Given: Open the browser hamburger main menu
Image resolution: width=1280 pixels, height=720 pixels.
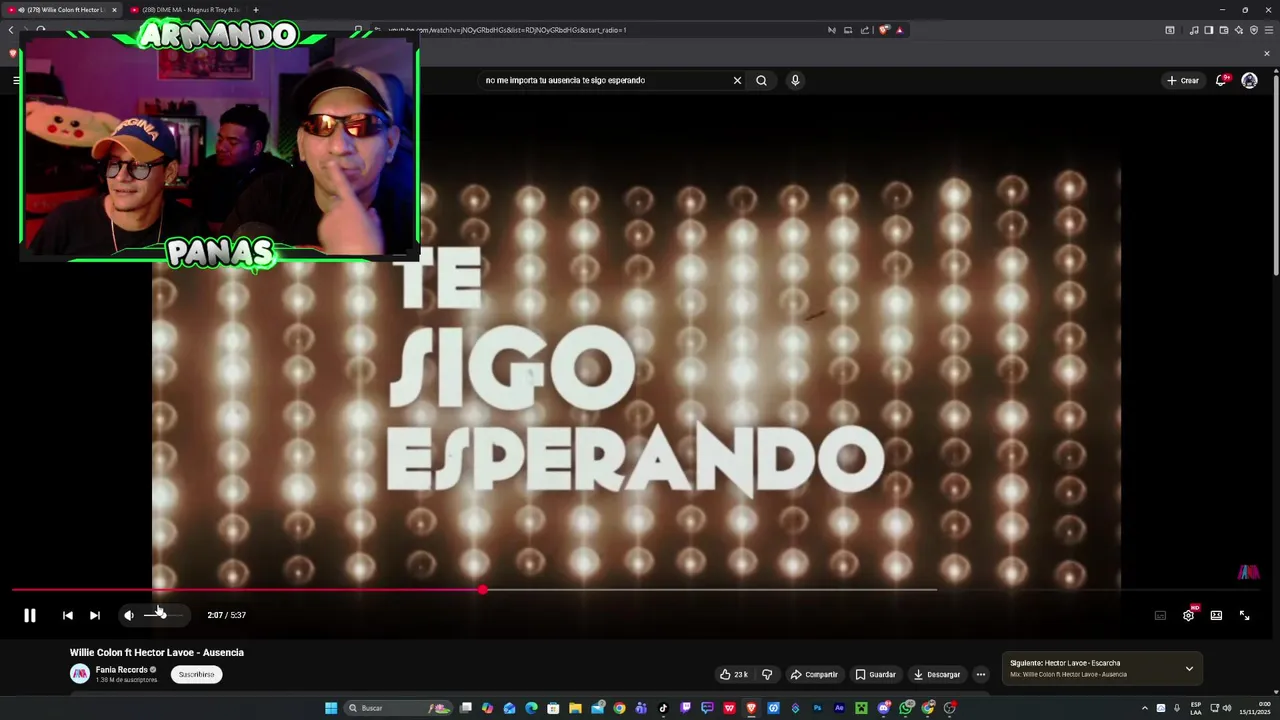Looking at the screenshot, I should [x=1269, y=30].
